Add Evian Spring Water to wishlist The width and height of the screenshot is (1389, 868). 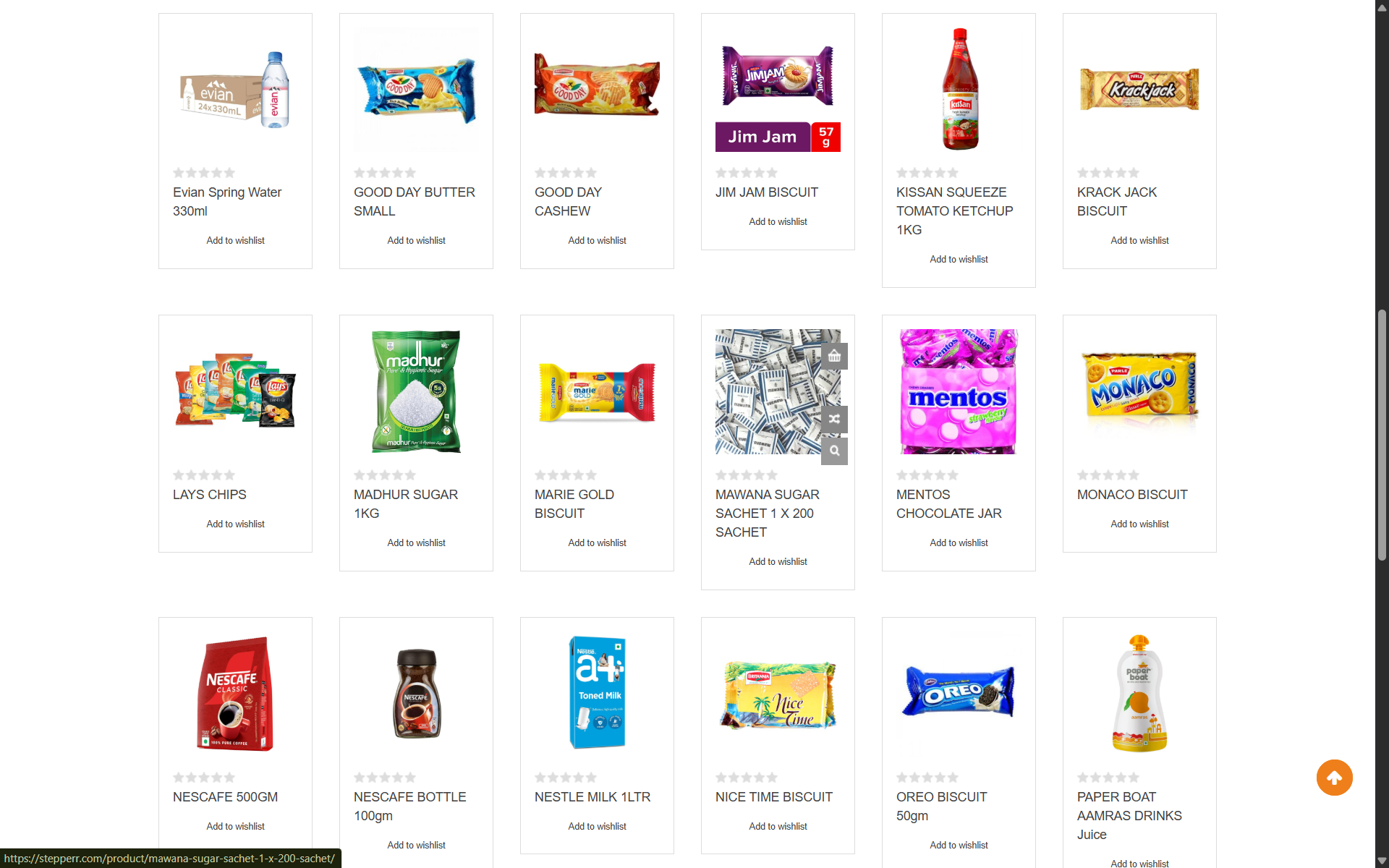pyautogui.click(x=235, y=240)
